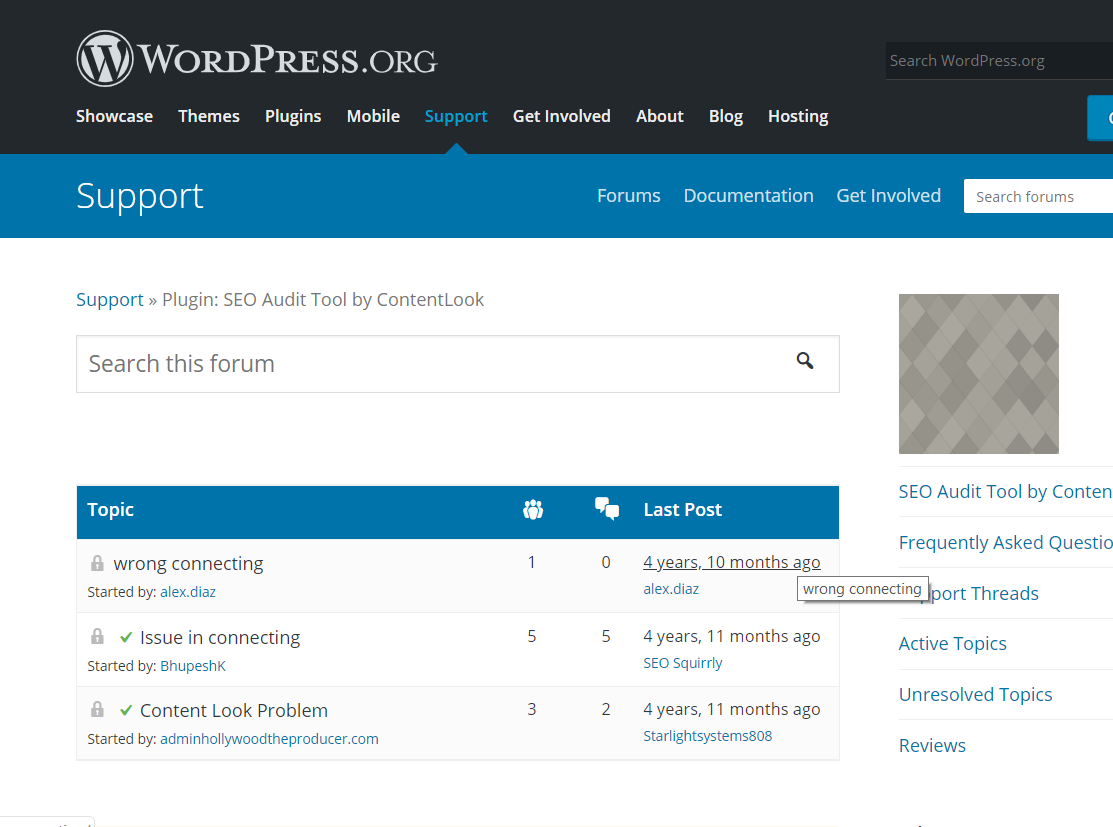Open the plugin banner thumbnail image
1113x827 pixels.
[979, 374]
